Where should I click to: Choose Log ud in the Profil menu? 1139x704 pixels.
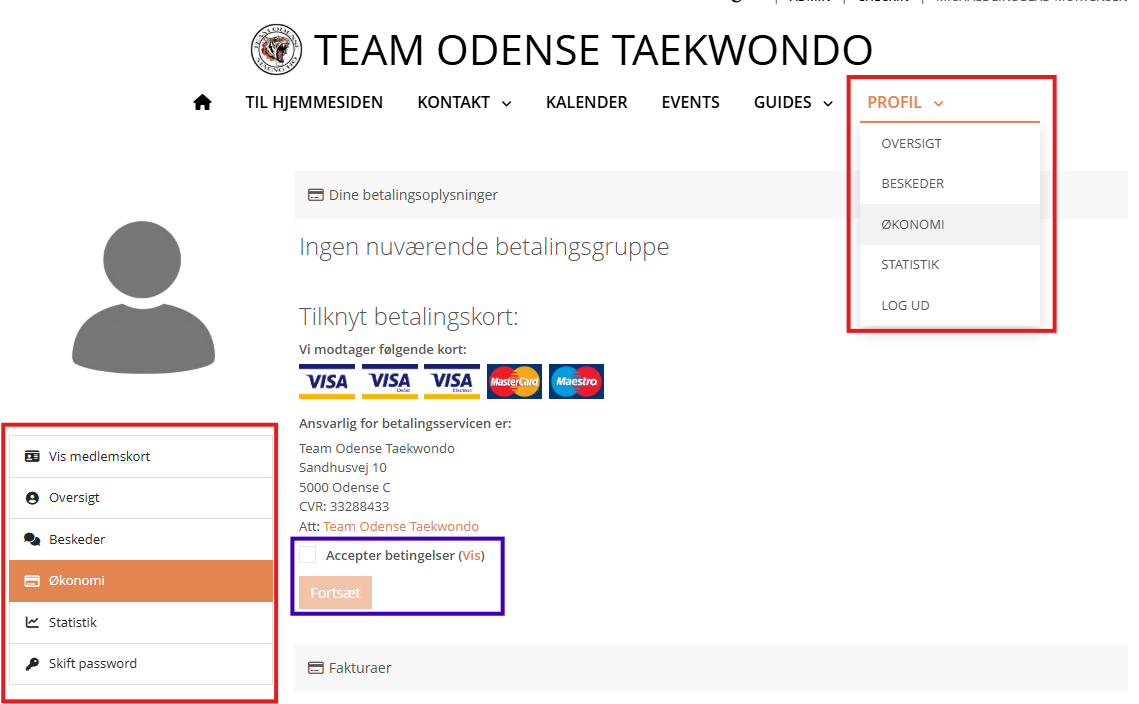(x=905, y=305)
